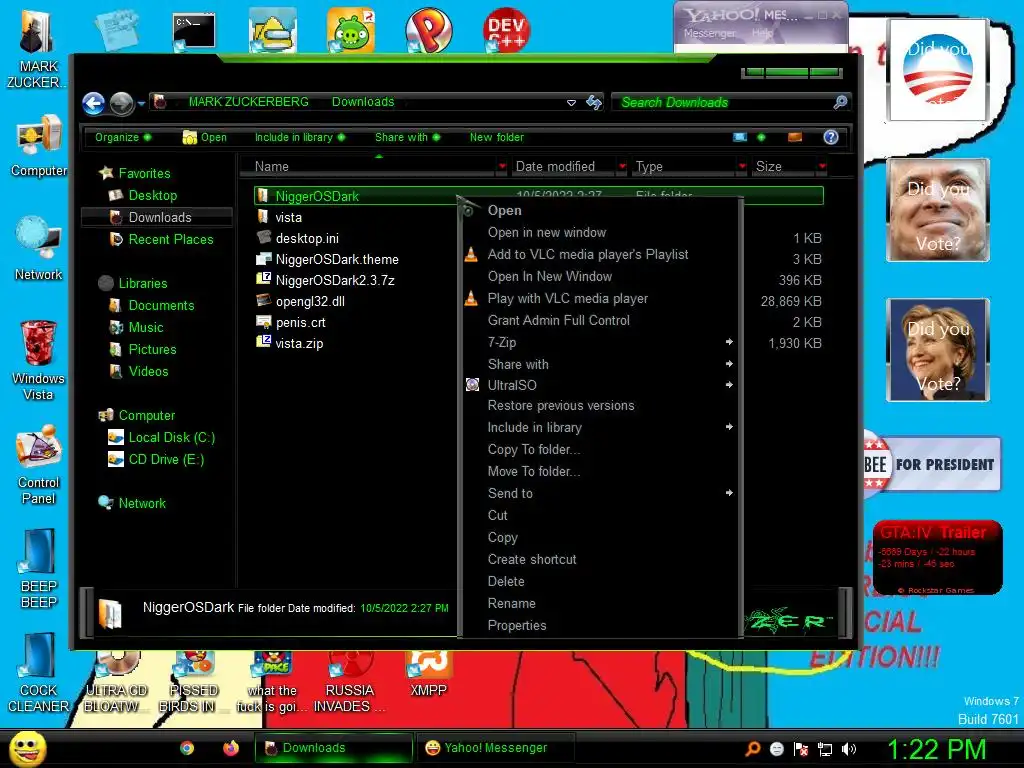Open the red P ball desktop icon
1024x768 pixels.
click(x=428, y=30)
